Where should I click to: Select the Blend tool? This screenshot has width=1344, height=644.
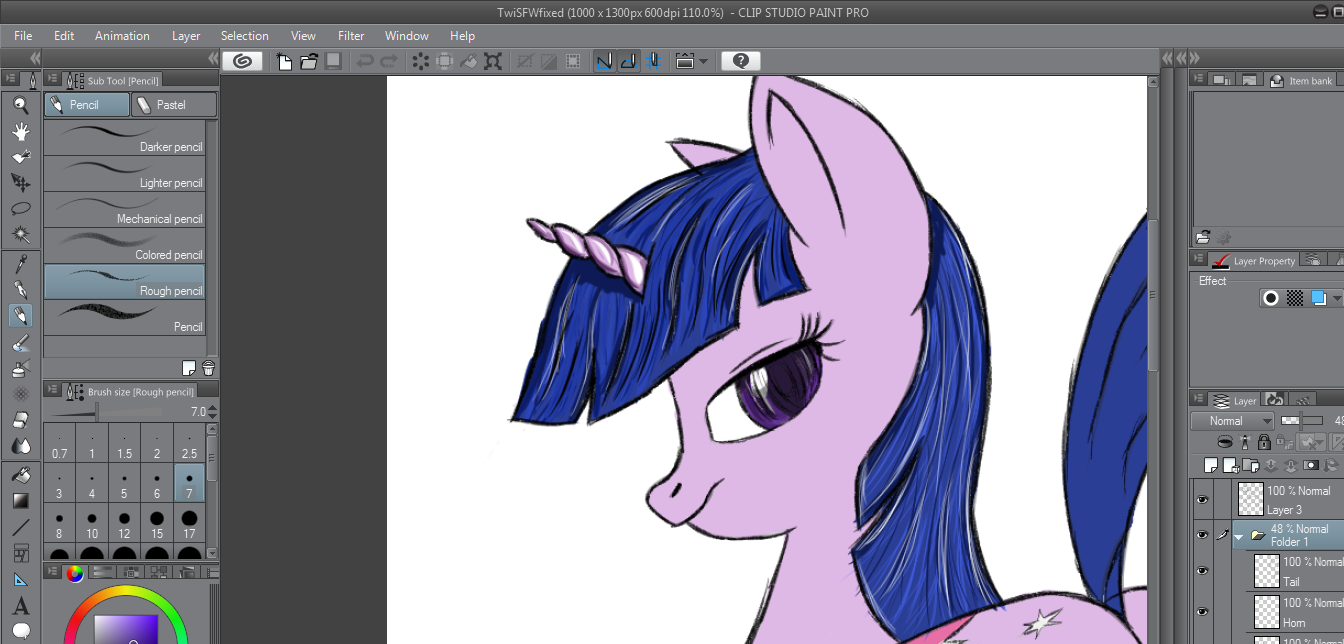click(x=21, y=446)
